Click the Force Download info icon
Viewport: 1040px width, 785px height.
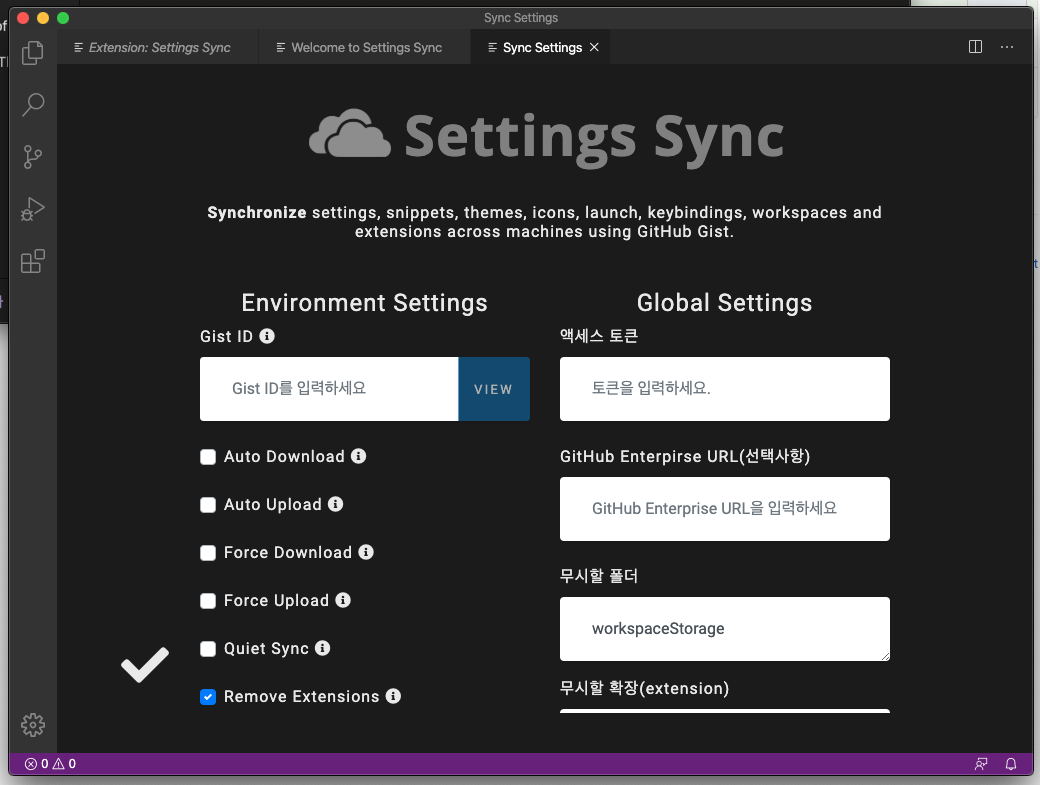click(x=366, y=552)
